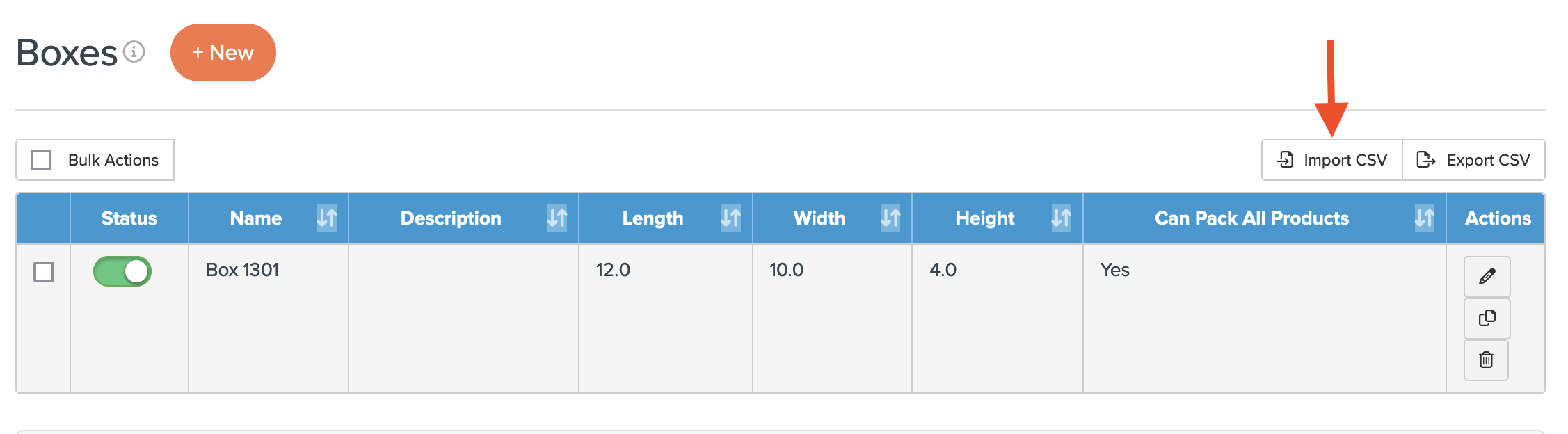Check the Bulk Actions select-all checkbox
The image size is (1568, 434).
click(x=41, y=160)
